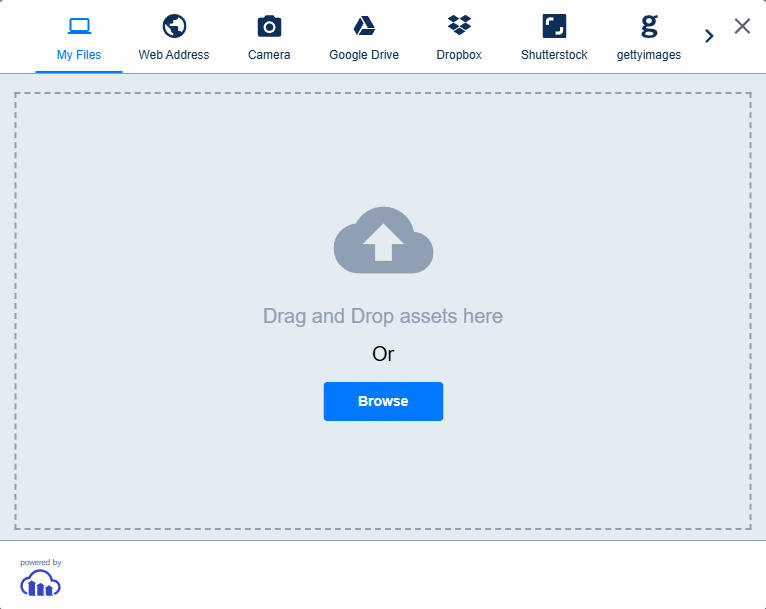Open the Google Drive icon source
This screenshot has width=766, height=609.
click(x=364, y=26)
